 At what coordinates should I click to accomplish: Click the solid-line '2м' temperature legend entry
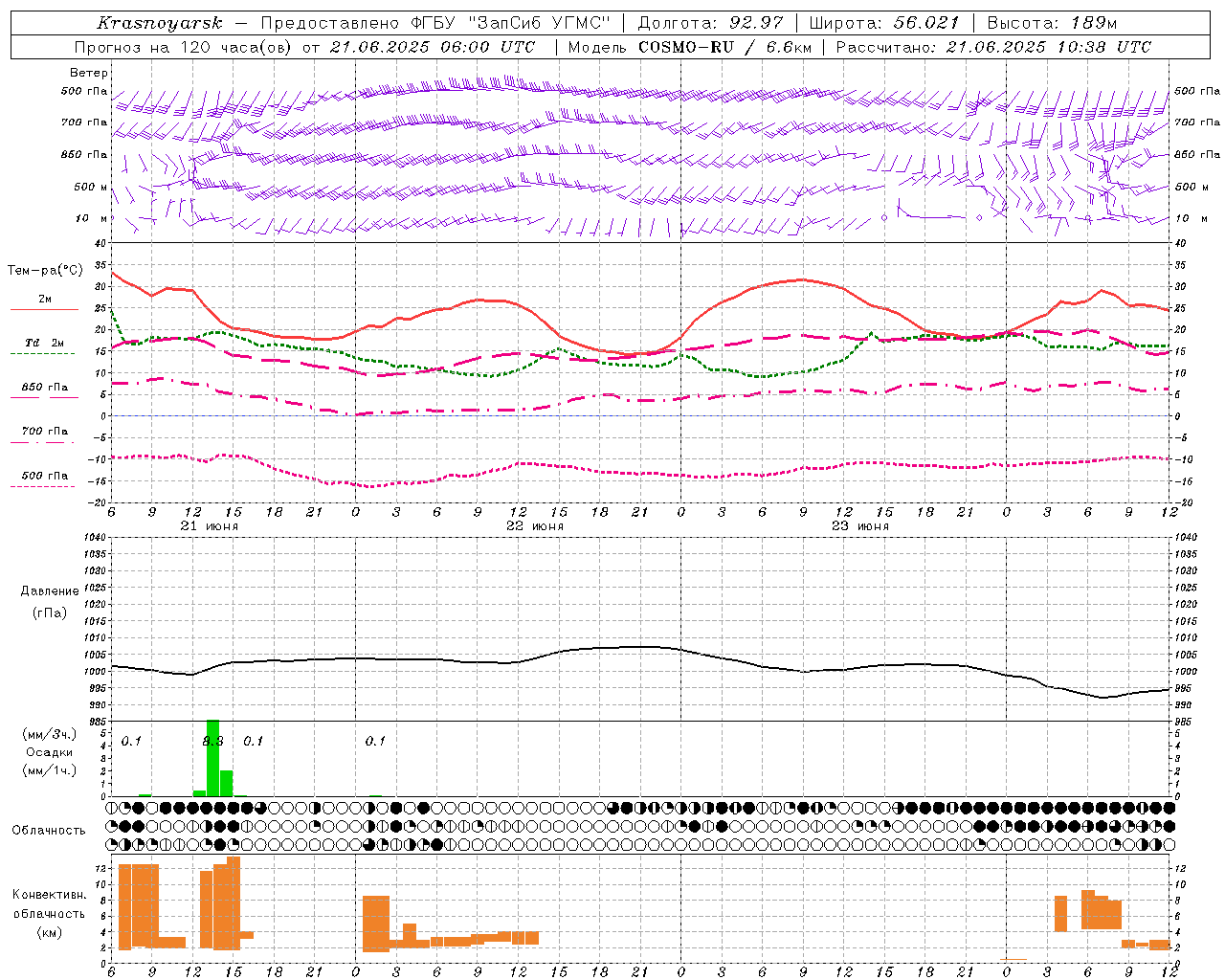pyautogui.click(x=45, y=300)
